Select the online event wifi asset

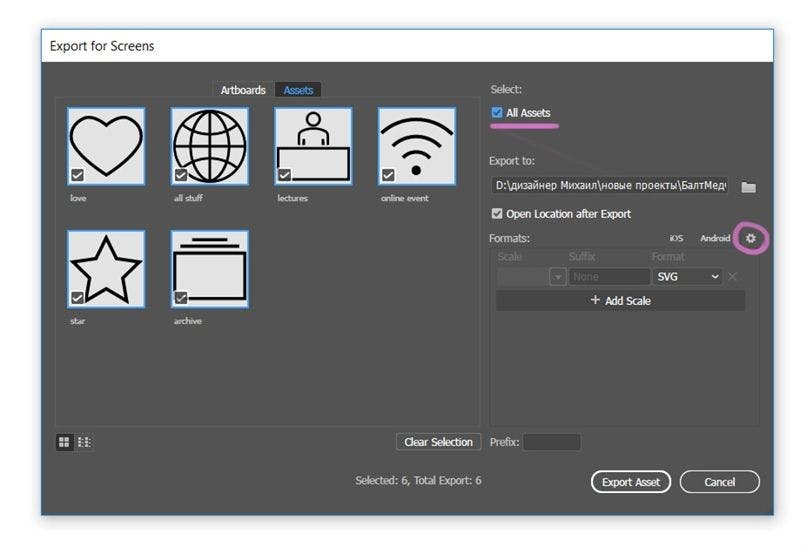pos(416,146)
